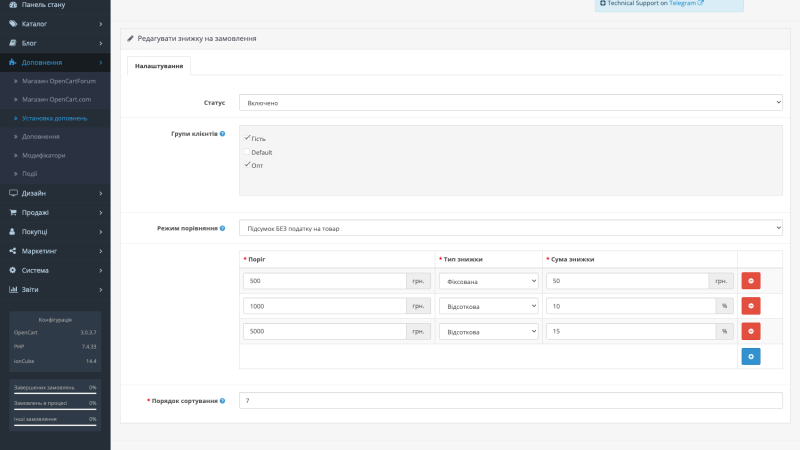Remove the discount row with threshold 1000
Image resolution: width=800 pixels, height=450 pixels.
tap(751, 306)
